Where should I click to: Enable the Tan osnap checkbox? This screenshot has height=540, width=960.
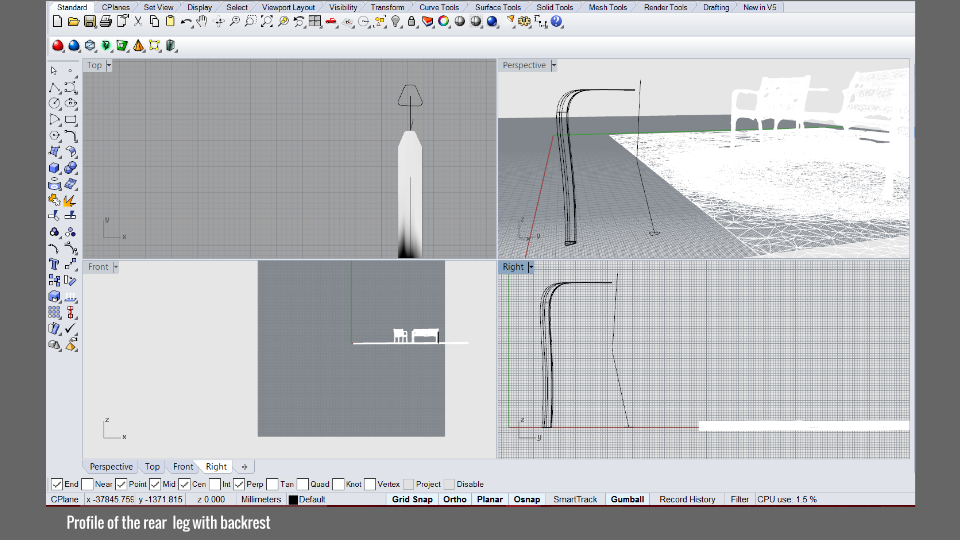coord(273,484)
